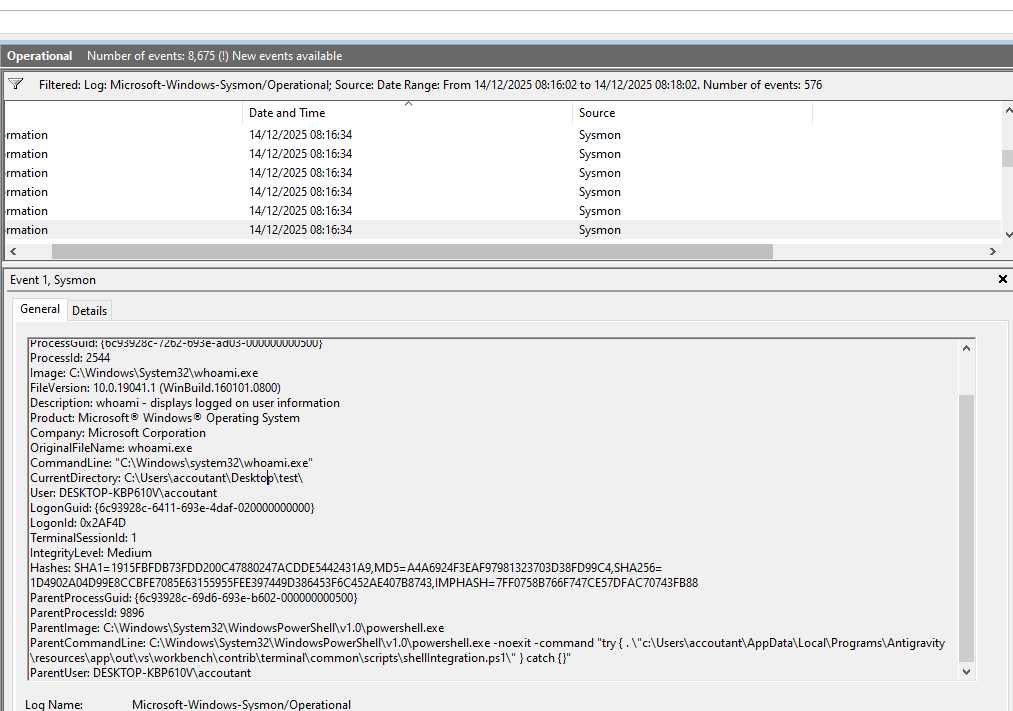1013x711 pixels.
Task: Click the event details scroll up arrow
Action: (966, 348)
